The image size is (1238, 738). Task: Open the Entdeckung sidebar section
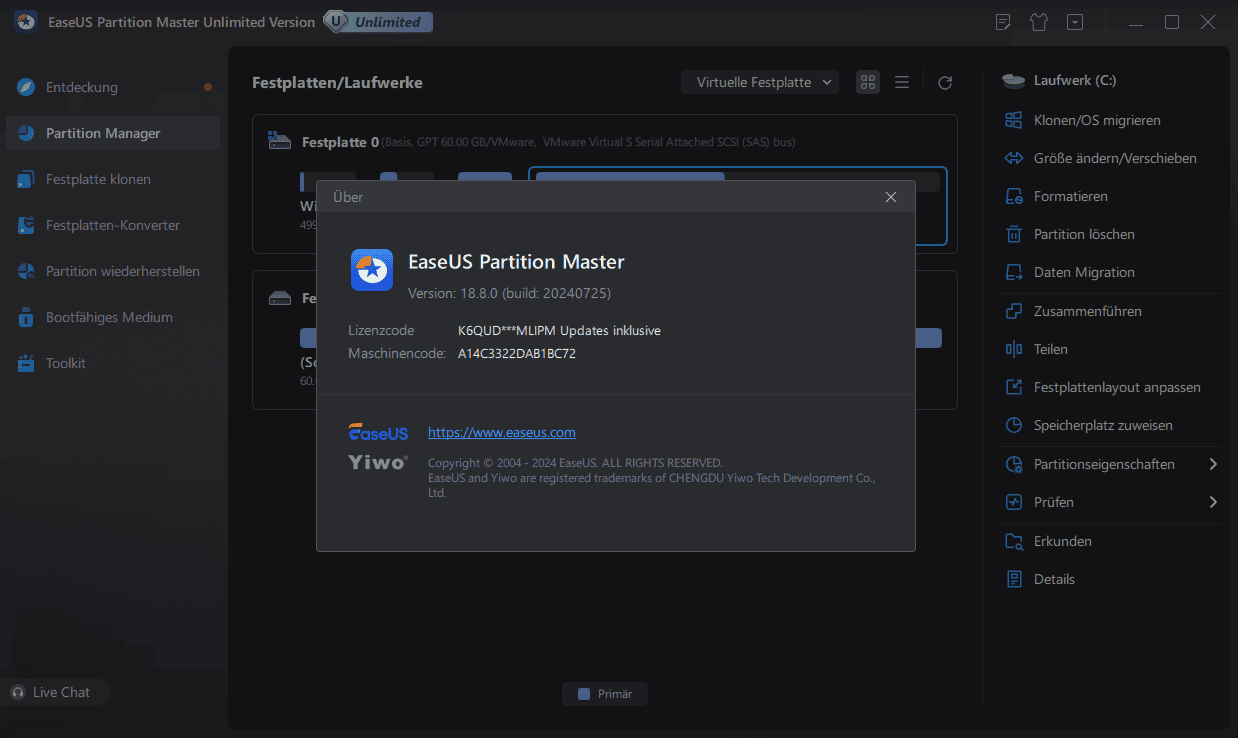(112, 87)
